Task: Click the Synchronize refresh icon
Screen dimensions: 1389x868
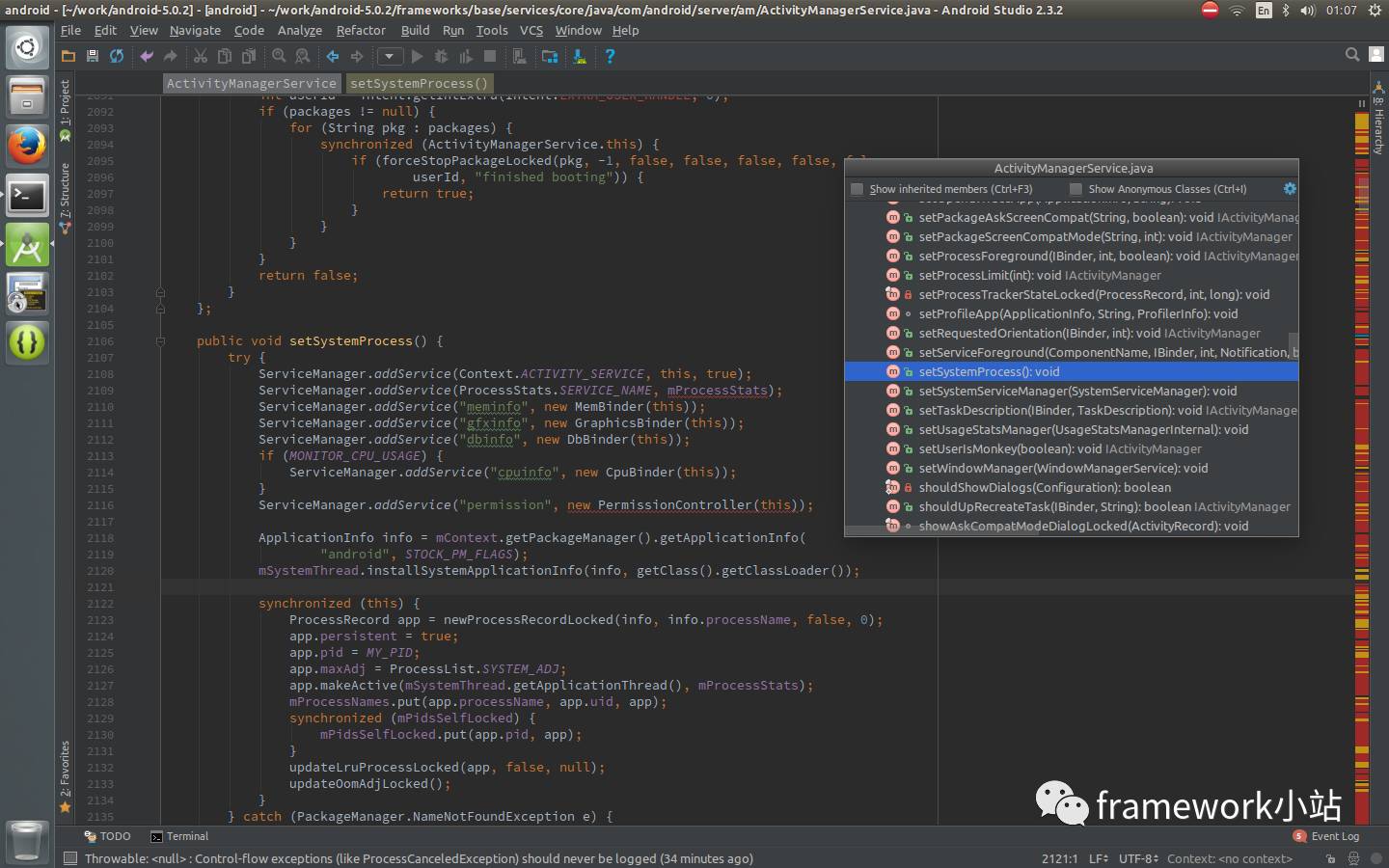Action: click(x=117, y=57)
